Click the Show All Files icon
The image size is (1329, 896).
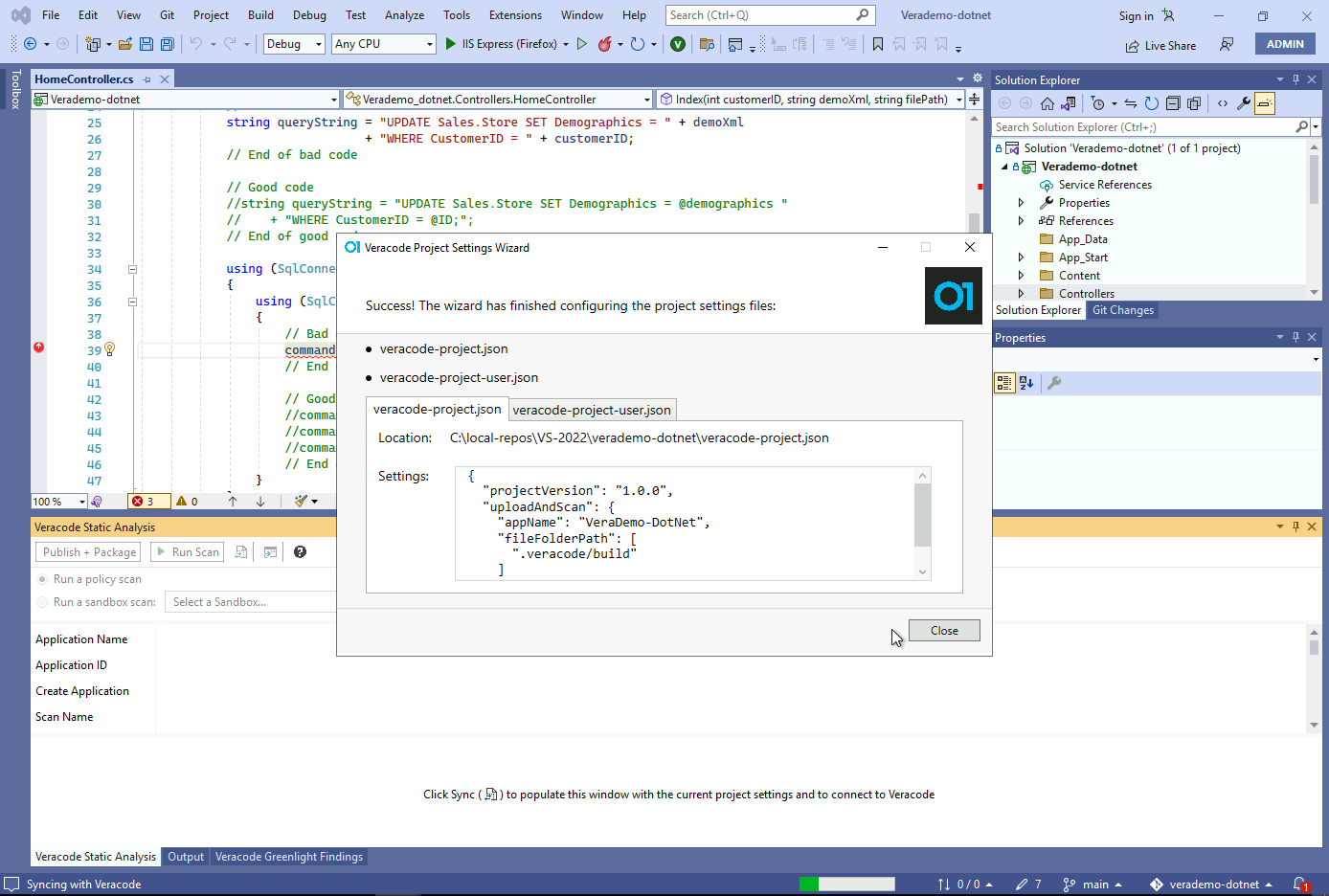click(x=1194, y=103)
